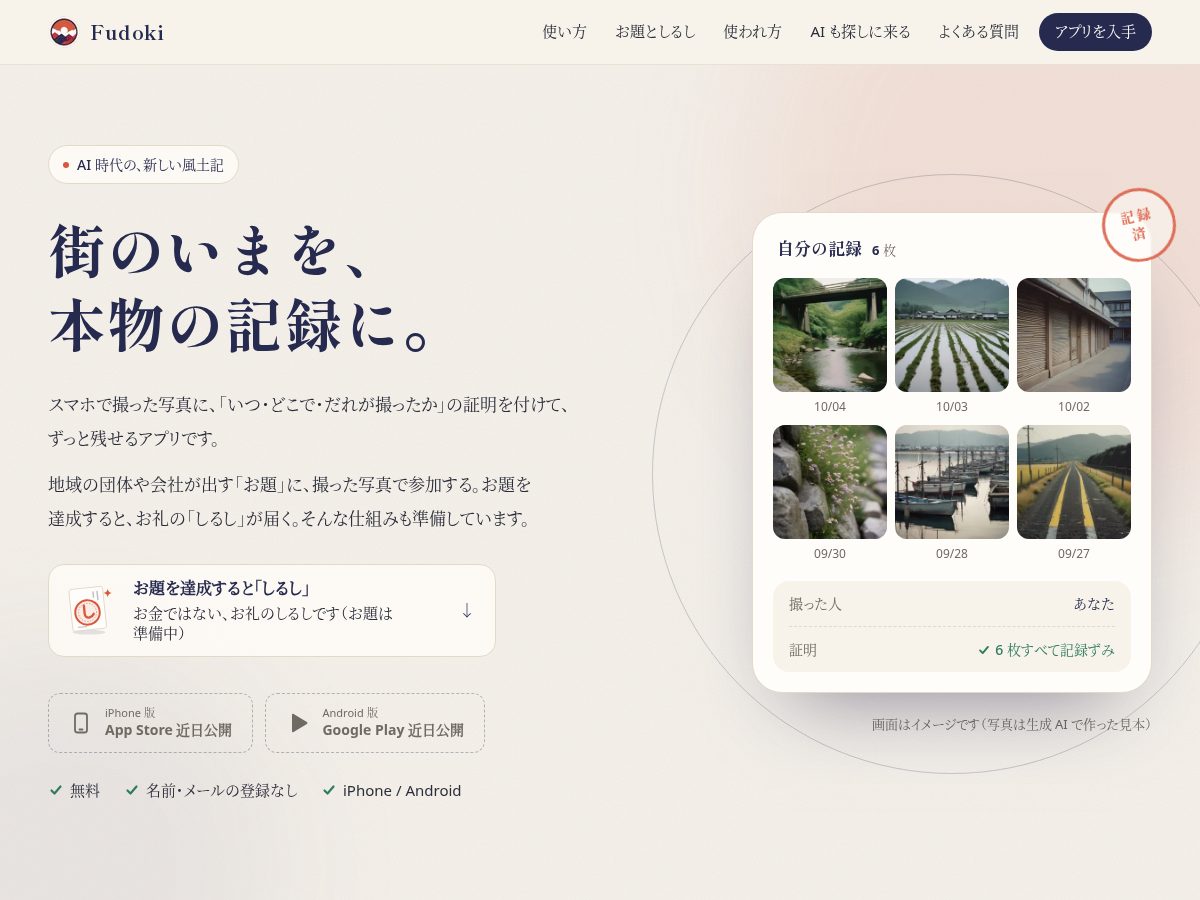Open よくある質問 in navigation
Viewport: 1200px width, 900px height.
978,32
